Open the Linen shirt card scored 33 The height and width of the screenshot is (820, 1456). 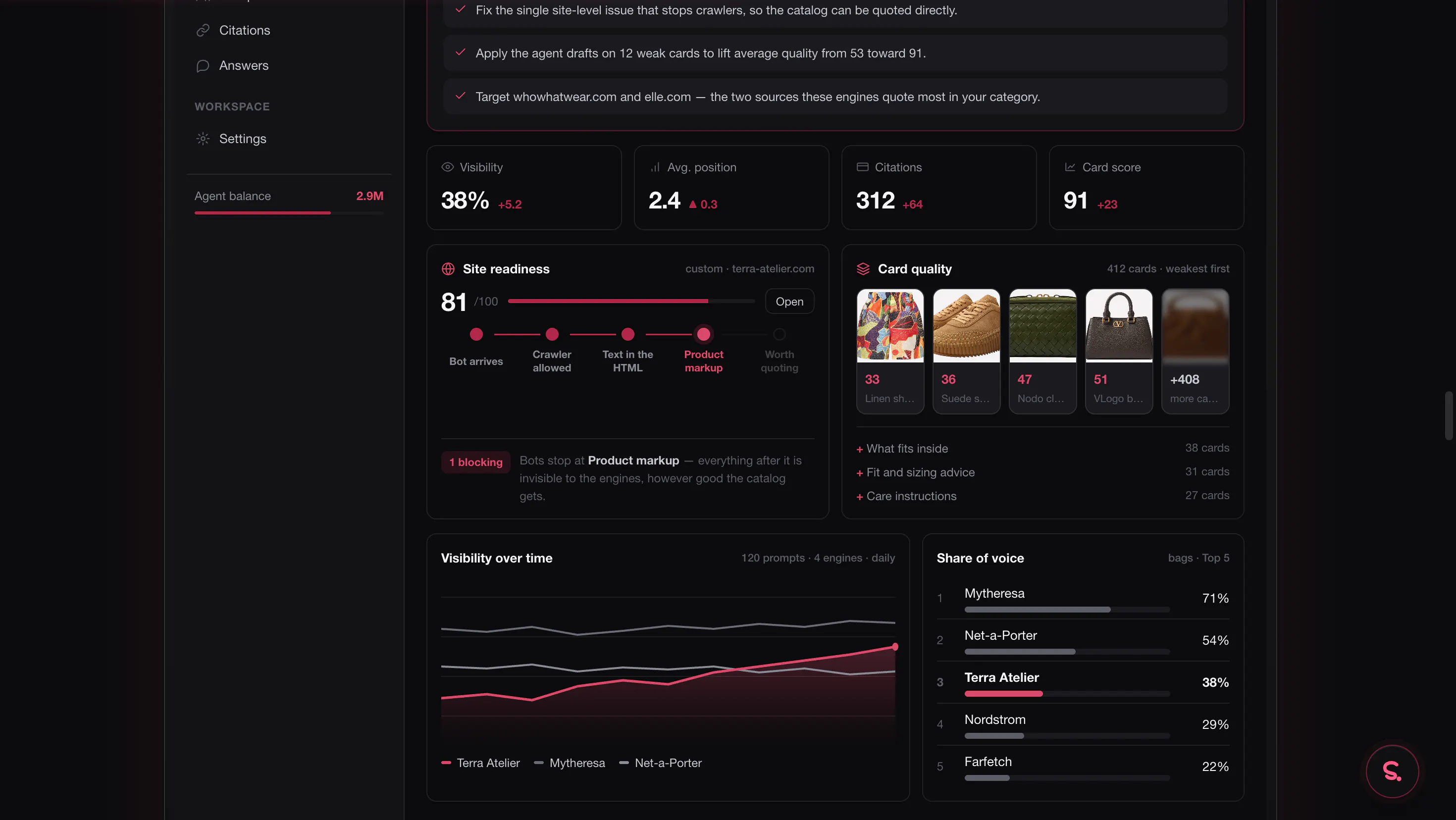(x=890, y=351)
